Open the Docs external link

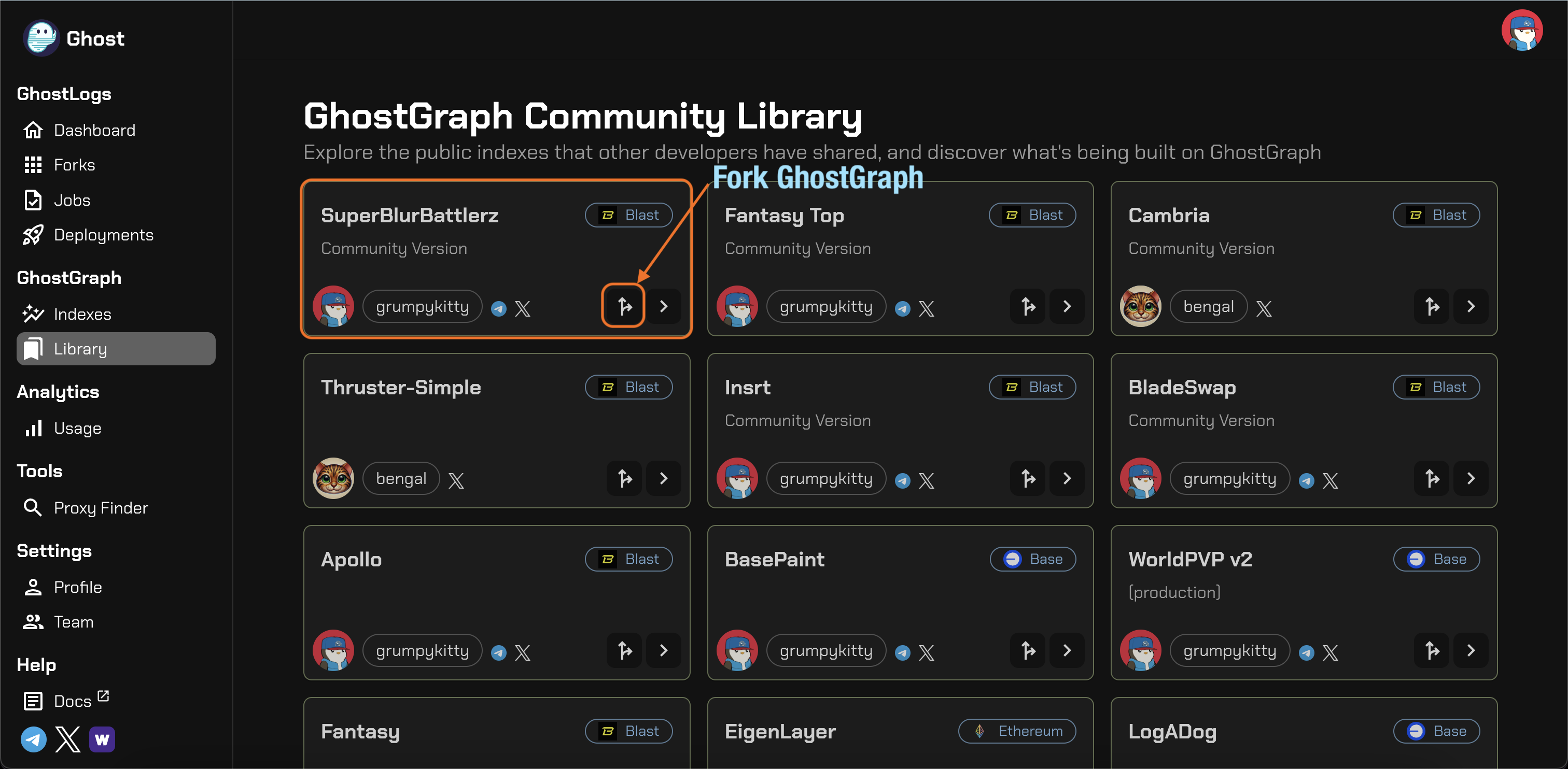[73, 701]
